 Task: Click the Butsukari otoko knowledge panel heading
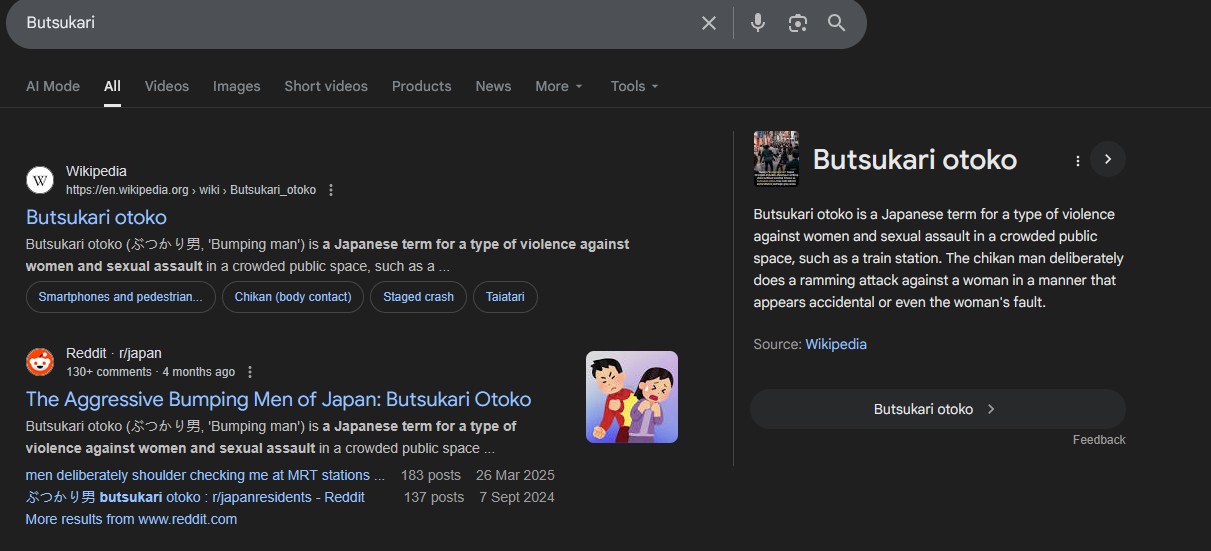coord(915,160)
